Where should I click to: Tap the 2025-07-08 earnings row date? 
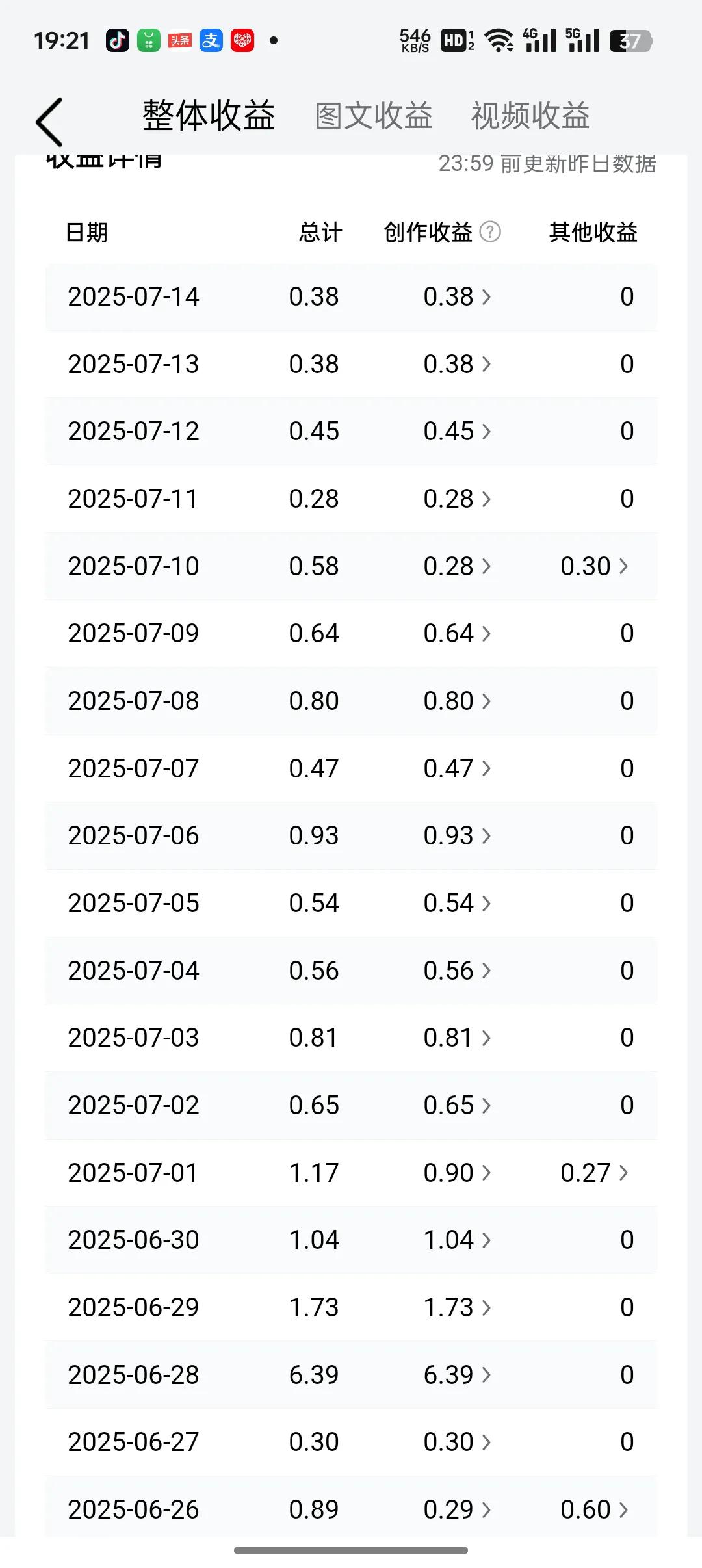133,701
